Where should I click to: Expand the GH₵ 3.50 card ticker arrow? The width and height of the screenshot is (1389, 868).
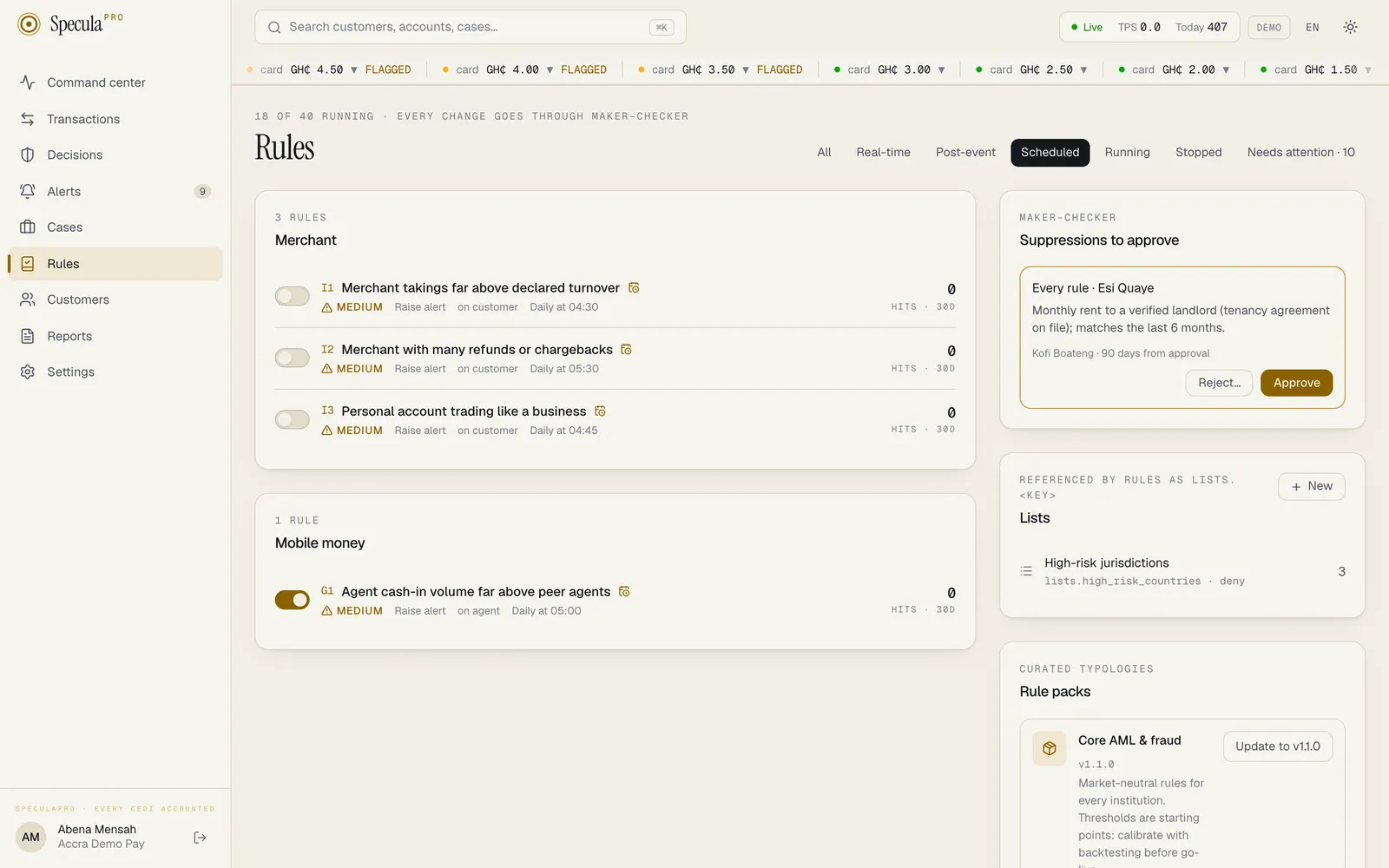746,69
